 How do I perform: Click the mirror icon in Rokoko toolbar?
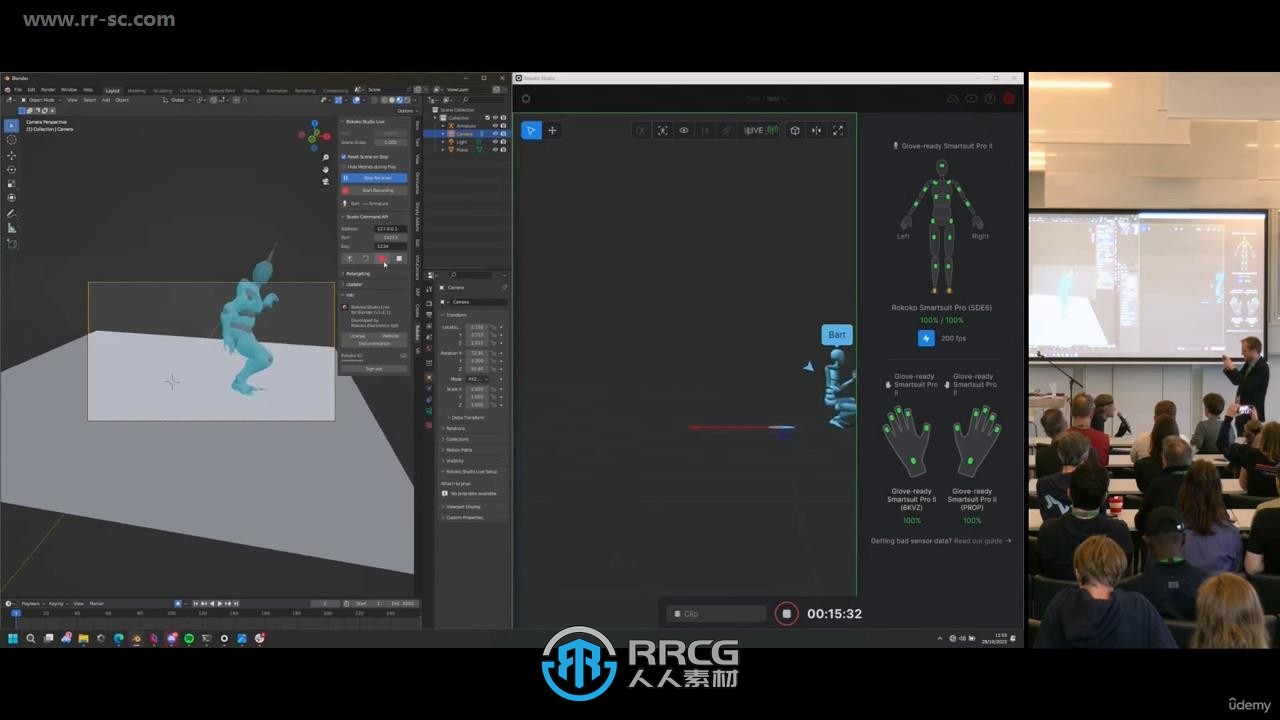click(816, 130)
